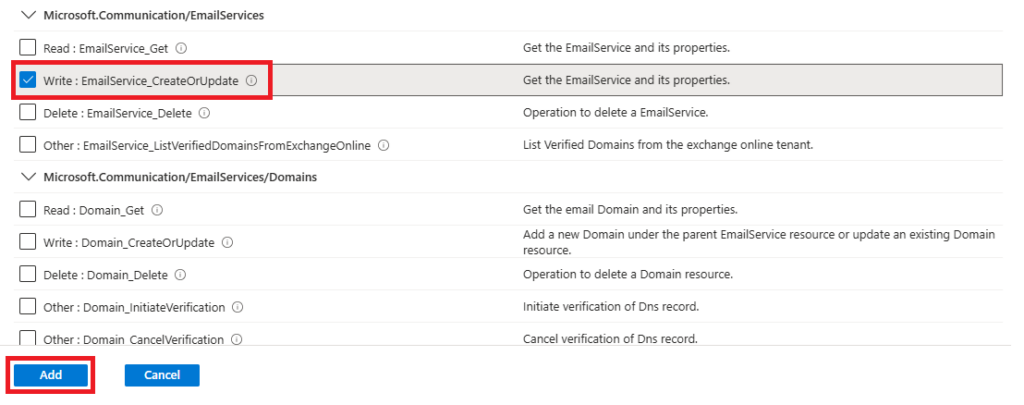The height and width of the screenshot is (405, 1024).
Task: Click info icon next to Domain_InitiateVerification
Action: (238, 308)
